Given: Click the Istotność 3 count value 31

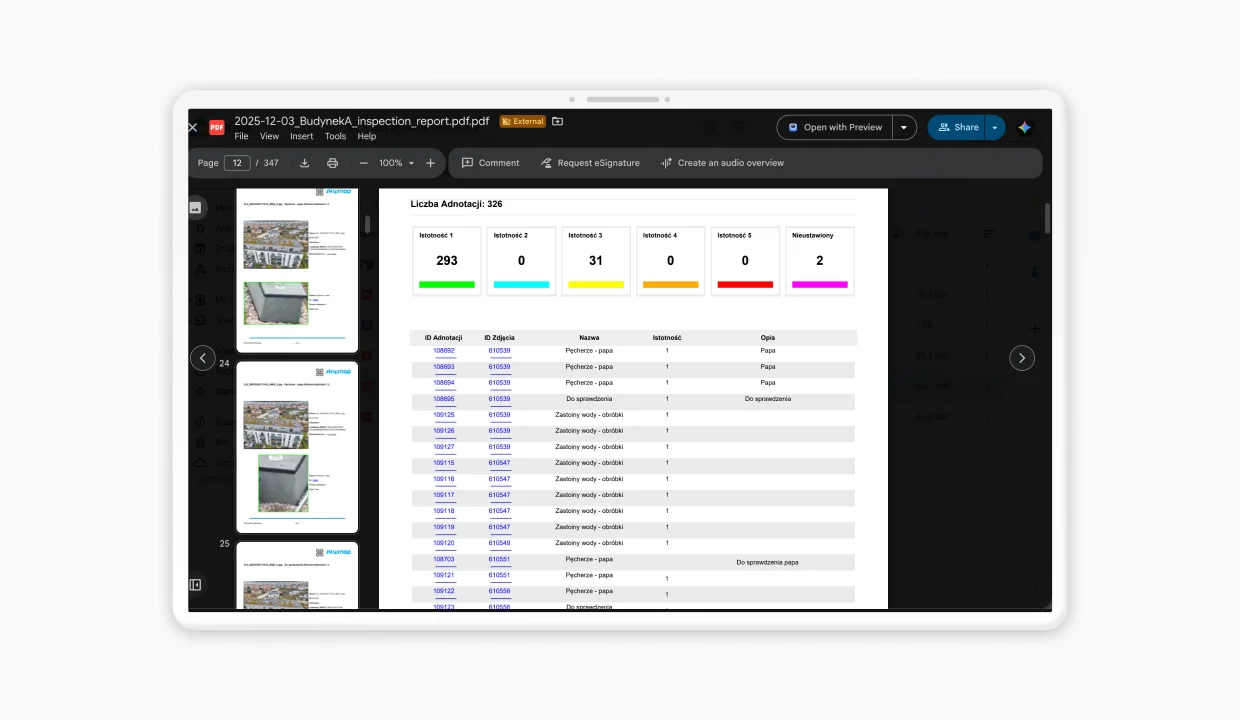Looking at the screenshot, I should pyautogui.click(x=596, y=260).
